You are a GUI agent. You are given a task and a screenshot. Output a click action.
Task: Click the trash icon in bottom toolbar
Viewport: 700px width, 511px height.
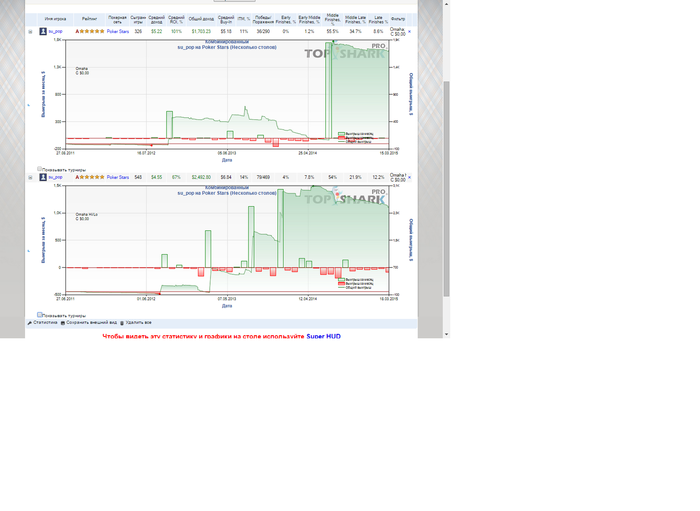(x=122, y=323)
